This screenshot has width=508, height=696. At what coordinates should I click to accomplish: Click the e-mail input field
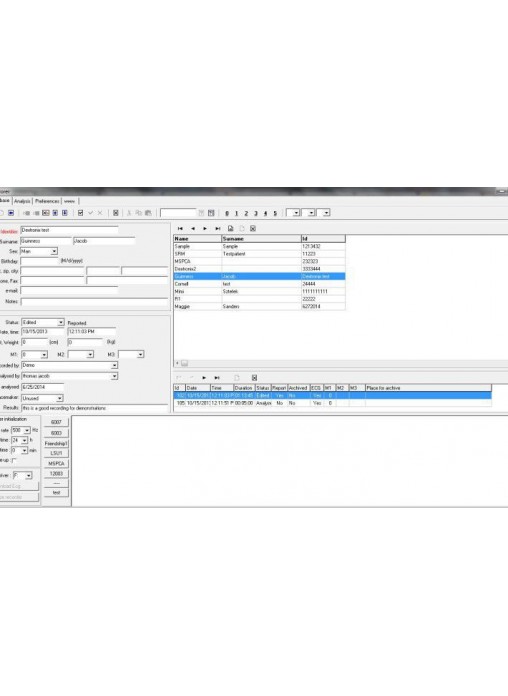click(69, 290)
